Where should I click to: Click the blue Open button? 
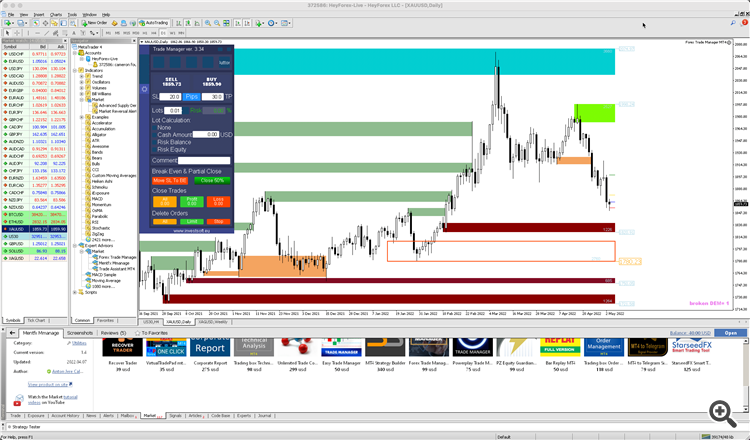point(730,333)
